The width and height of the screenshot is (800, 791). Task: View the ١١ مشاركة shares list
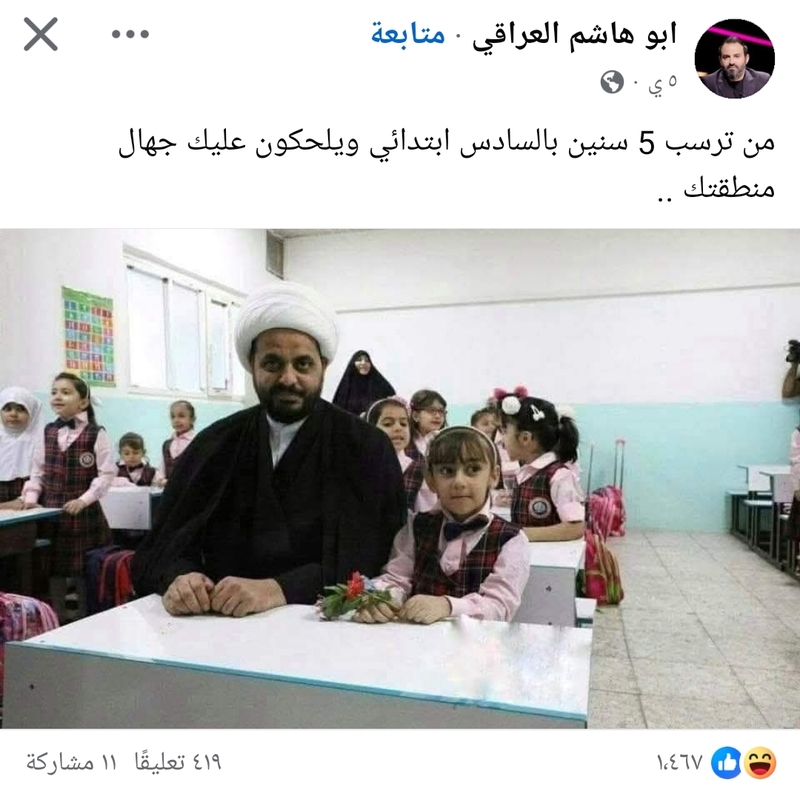coord(72,763)
